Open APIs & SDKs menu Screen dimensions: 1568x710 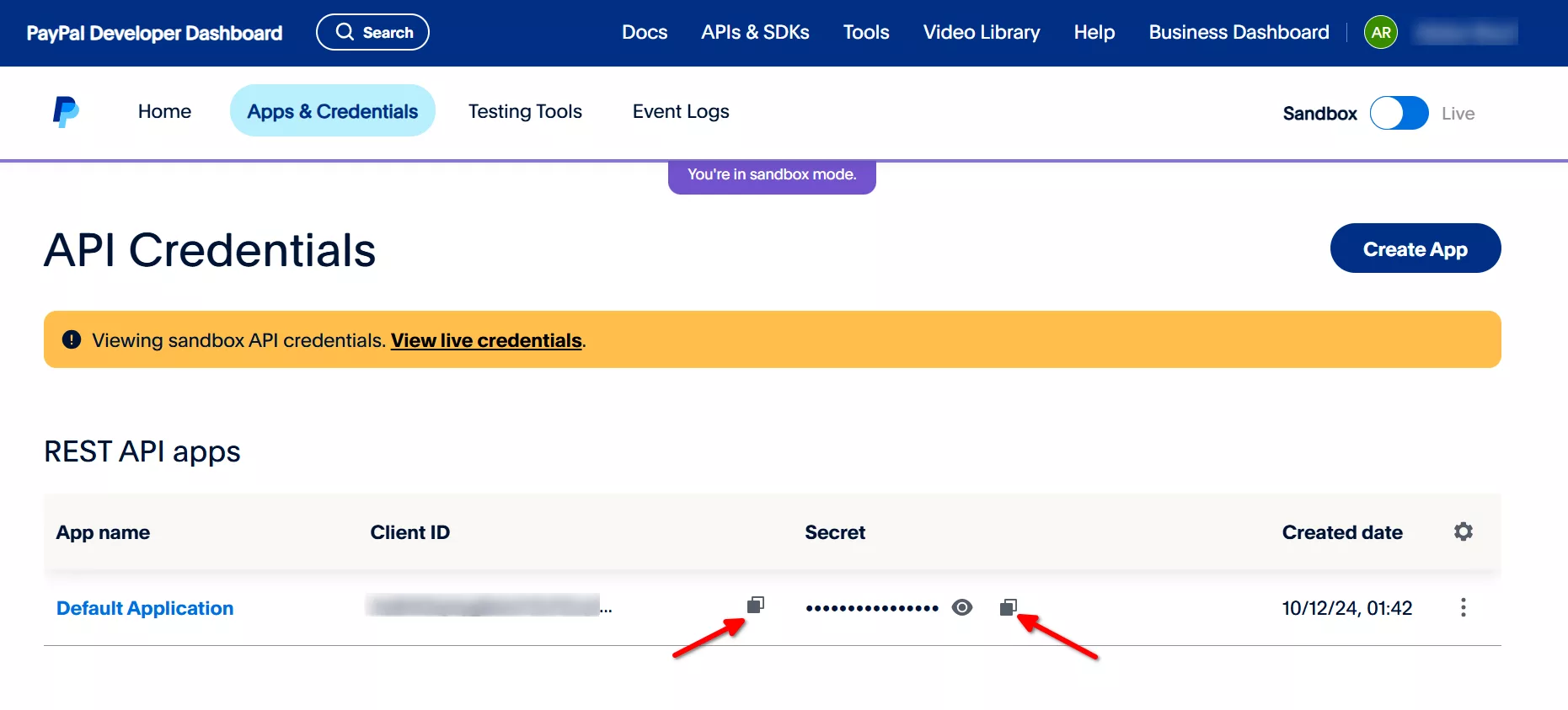tap(755, 33)
